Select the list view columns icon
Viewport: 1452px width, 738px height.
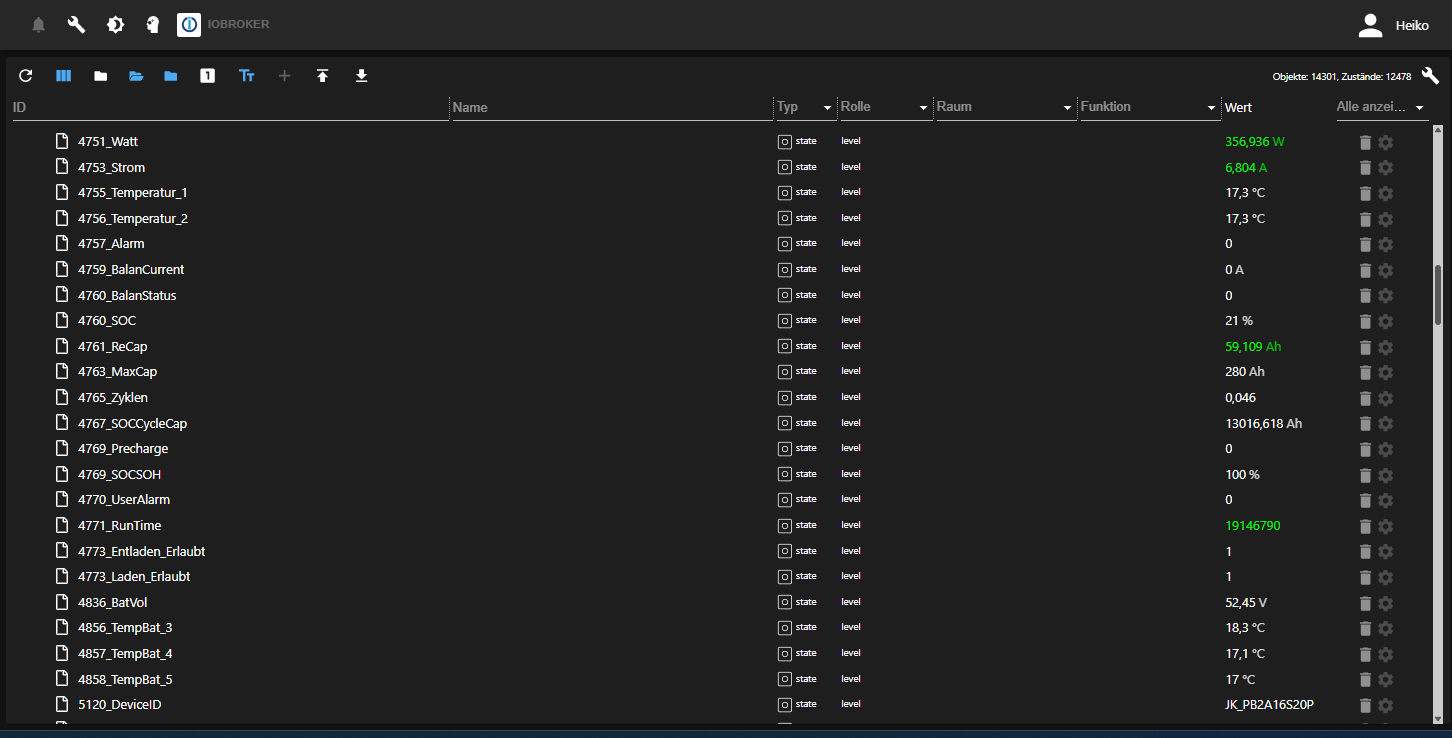pyautogui.click(x=63, y=75)
